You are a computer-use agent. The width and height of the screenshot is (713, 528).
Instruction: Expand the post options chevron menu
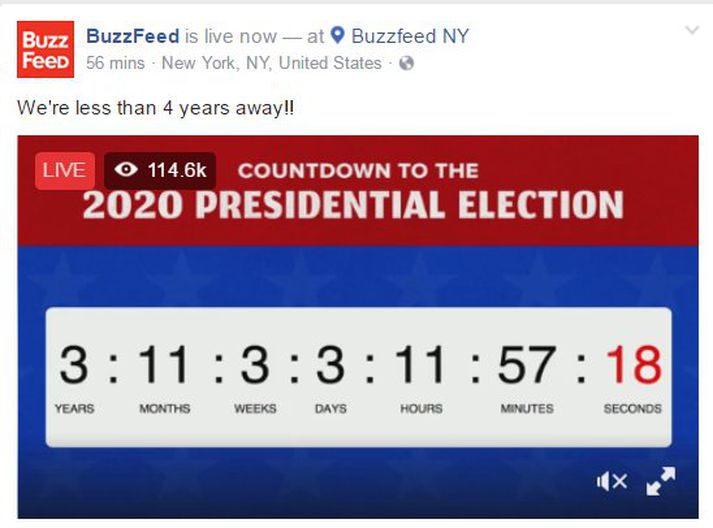tap(692, 30)
